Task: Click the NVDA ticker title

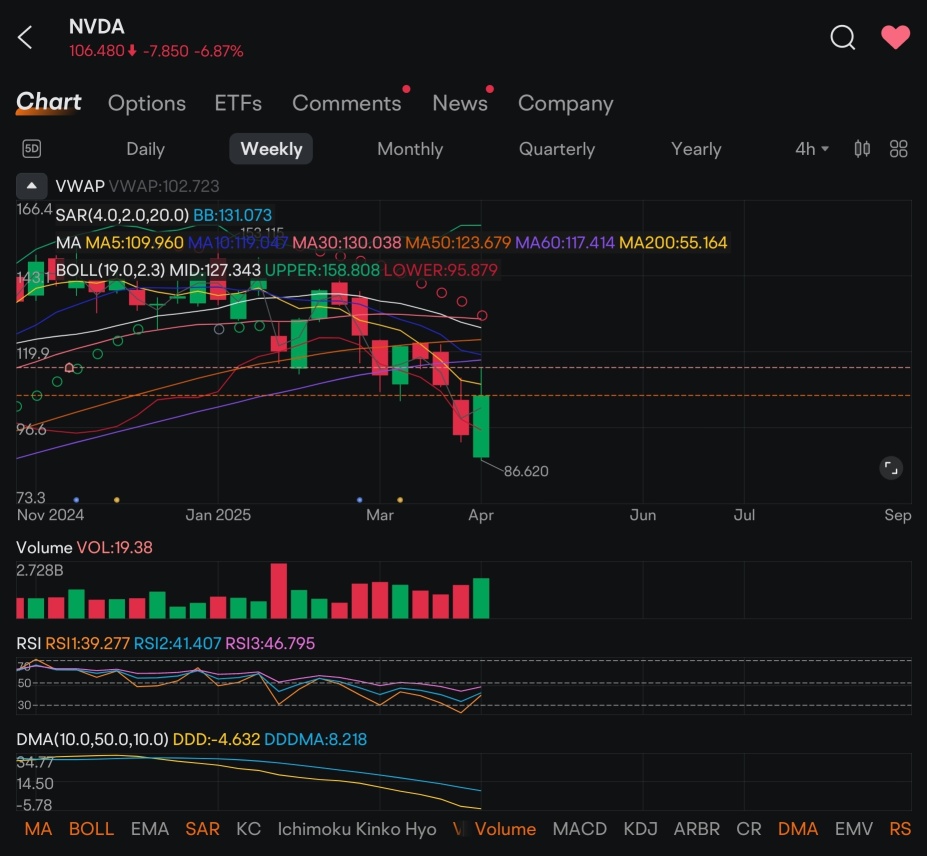Action: [x=96, y=27]
